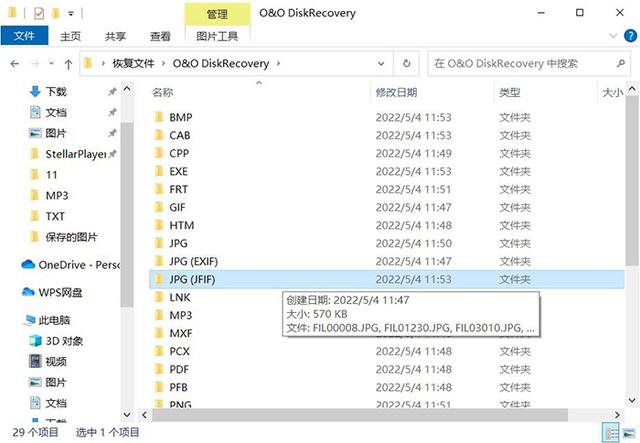Refresh the current folder

407,64
